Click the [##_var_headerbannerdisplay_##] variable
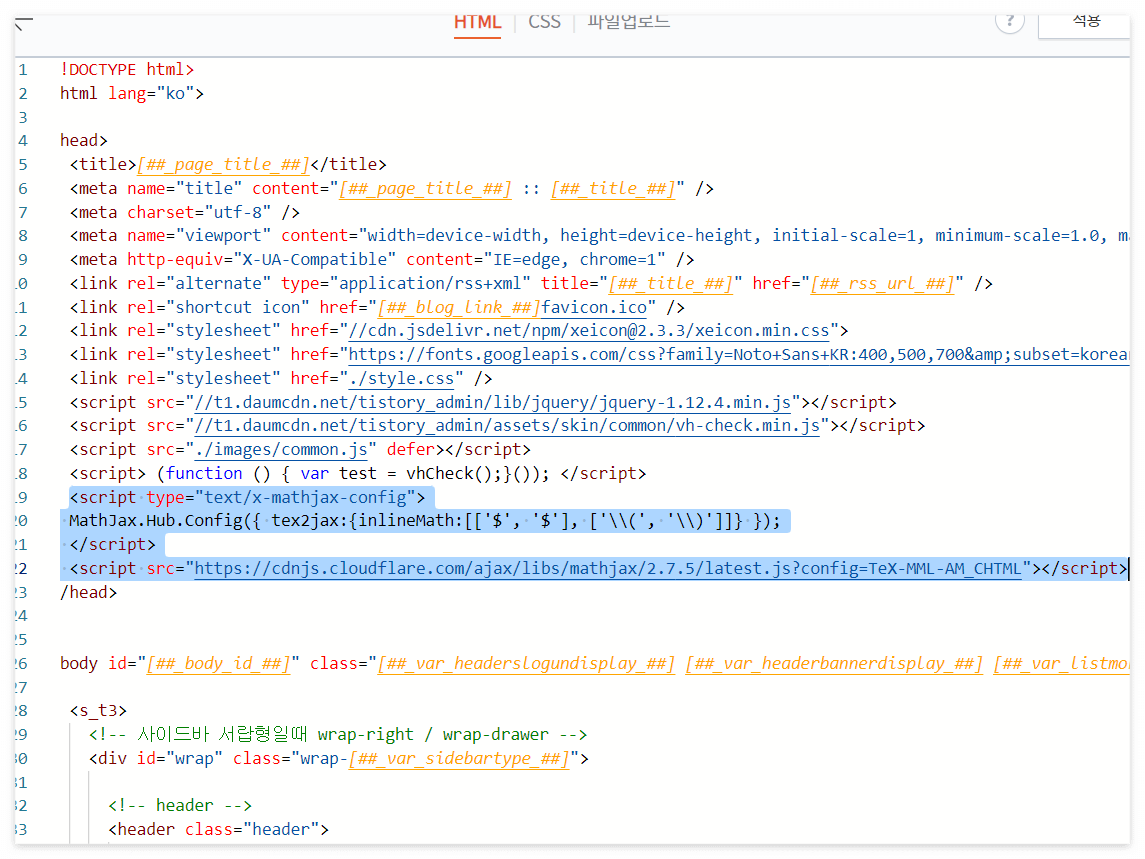The height and width of the screenshot is (859, 1145). (x=834, y=664)
